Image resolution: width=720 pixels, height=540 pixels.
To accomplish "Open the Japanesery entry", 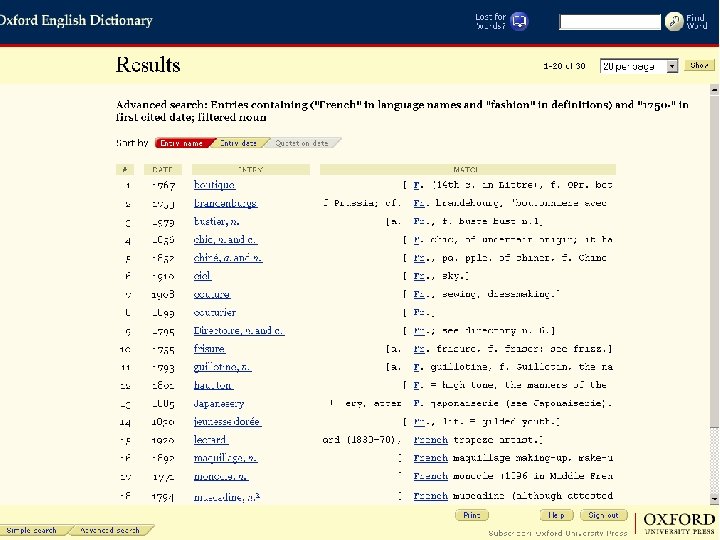I will coord(219,404).
